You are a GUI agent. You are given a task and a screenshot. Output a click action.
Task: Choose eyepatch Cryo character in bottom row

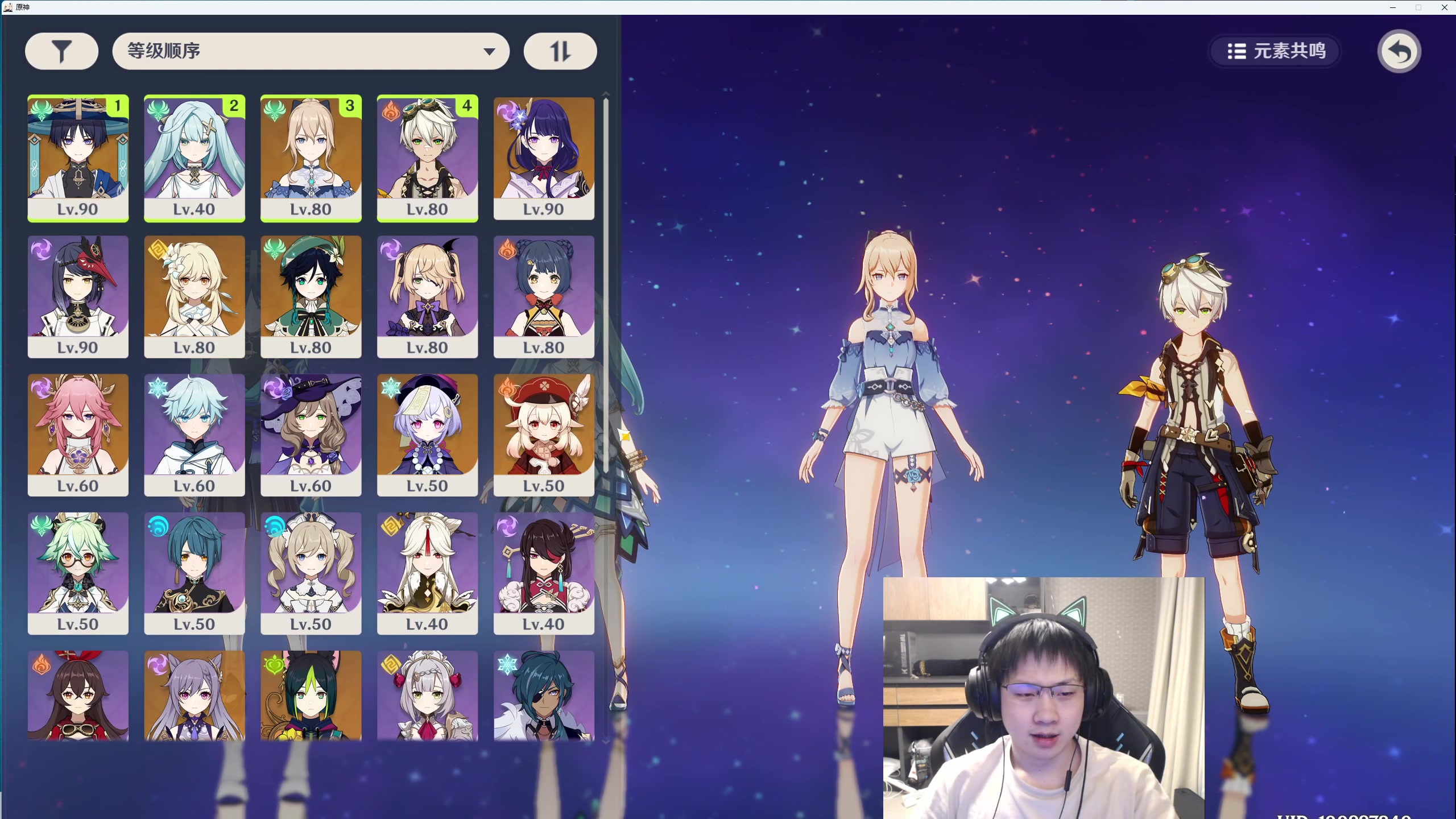pyautogui.click(x=544, y=695)
